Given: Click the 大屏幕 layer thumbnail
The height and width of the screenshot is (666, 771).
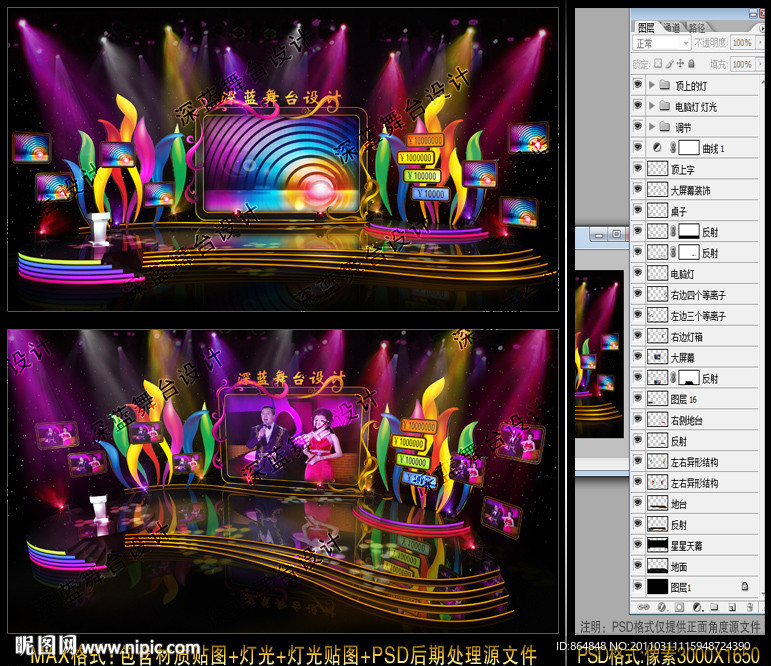Looking at the screenshot, I should [x=657, y=357].
